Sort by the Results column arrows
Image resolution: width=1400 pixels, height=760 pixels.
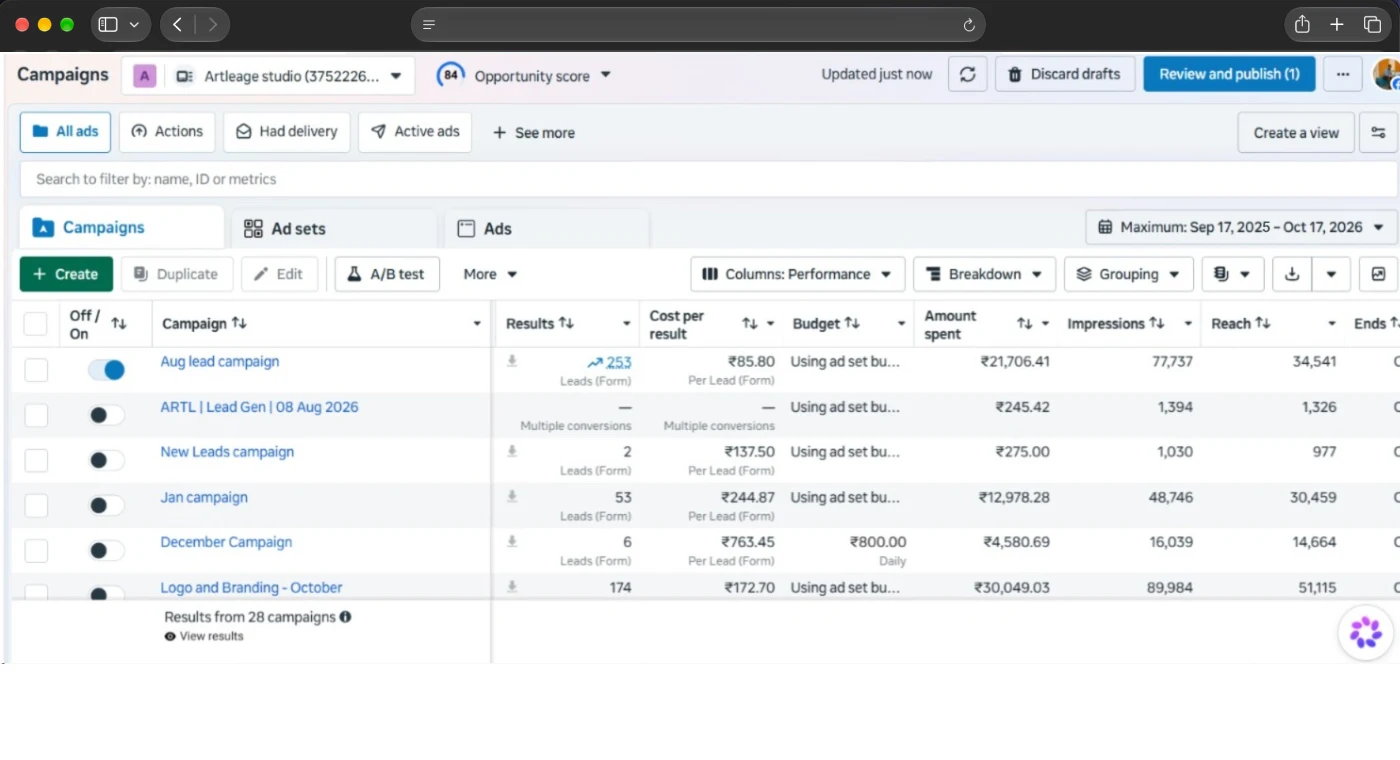[566, 323]
